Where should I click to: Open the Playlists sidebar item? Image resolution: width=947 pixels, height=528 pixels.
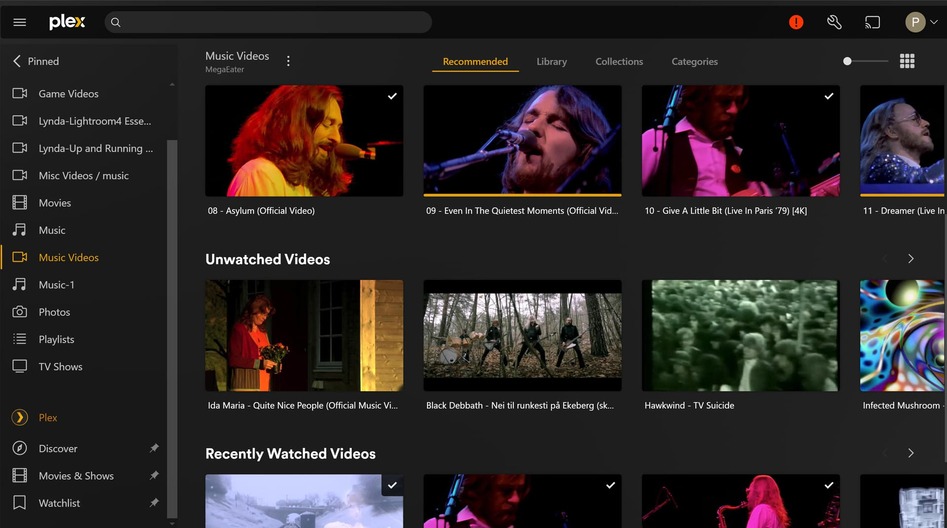[82, 339]
